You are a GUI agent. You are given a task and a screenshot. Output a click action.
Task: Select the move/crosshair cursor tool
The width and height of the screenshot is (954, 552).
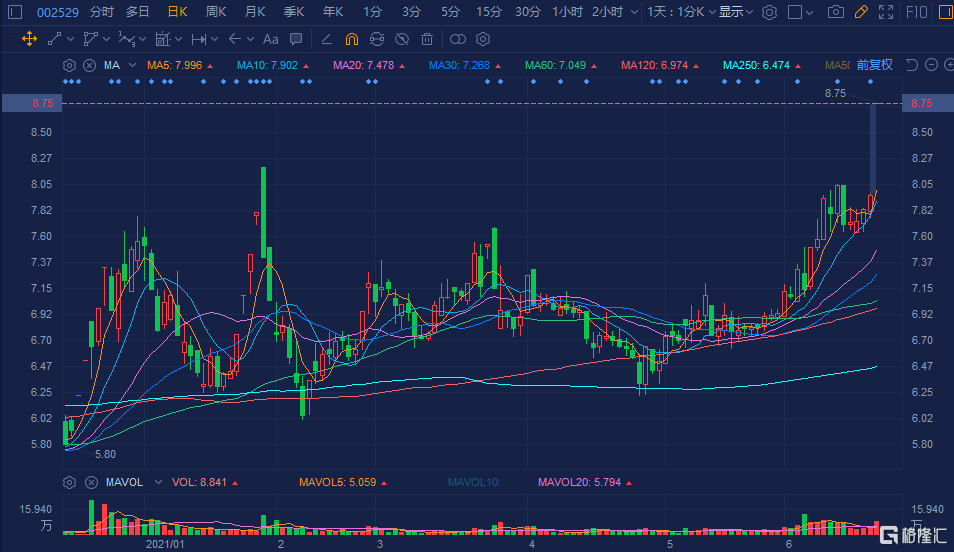[29, 40]
